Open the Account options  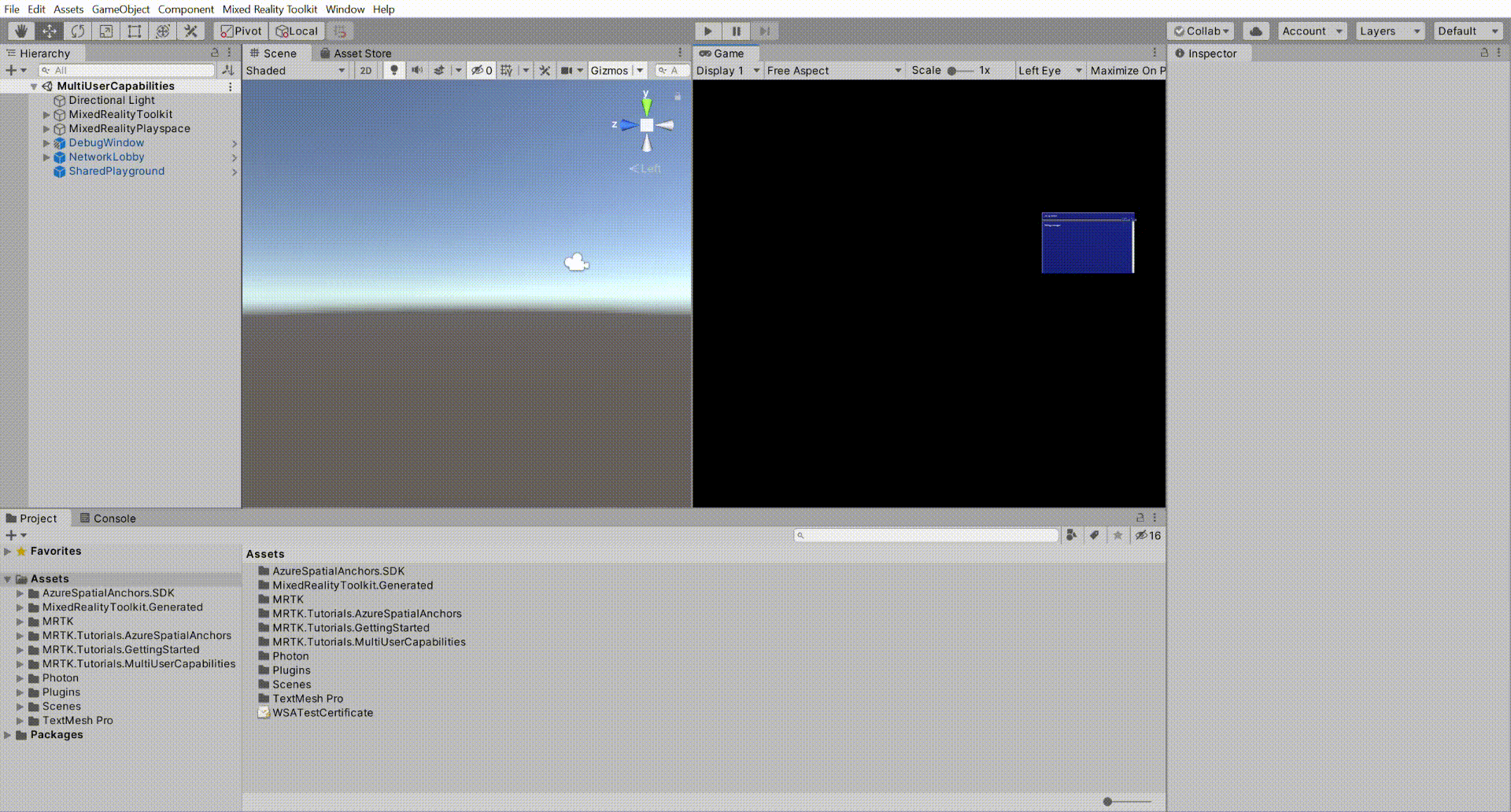tap(1310, 31)
